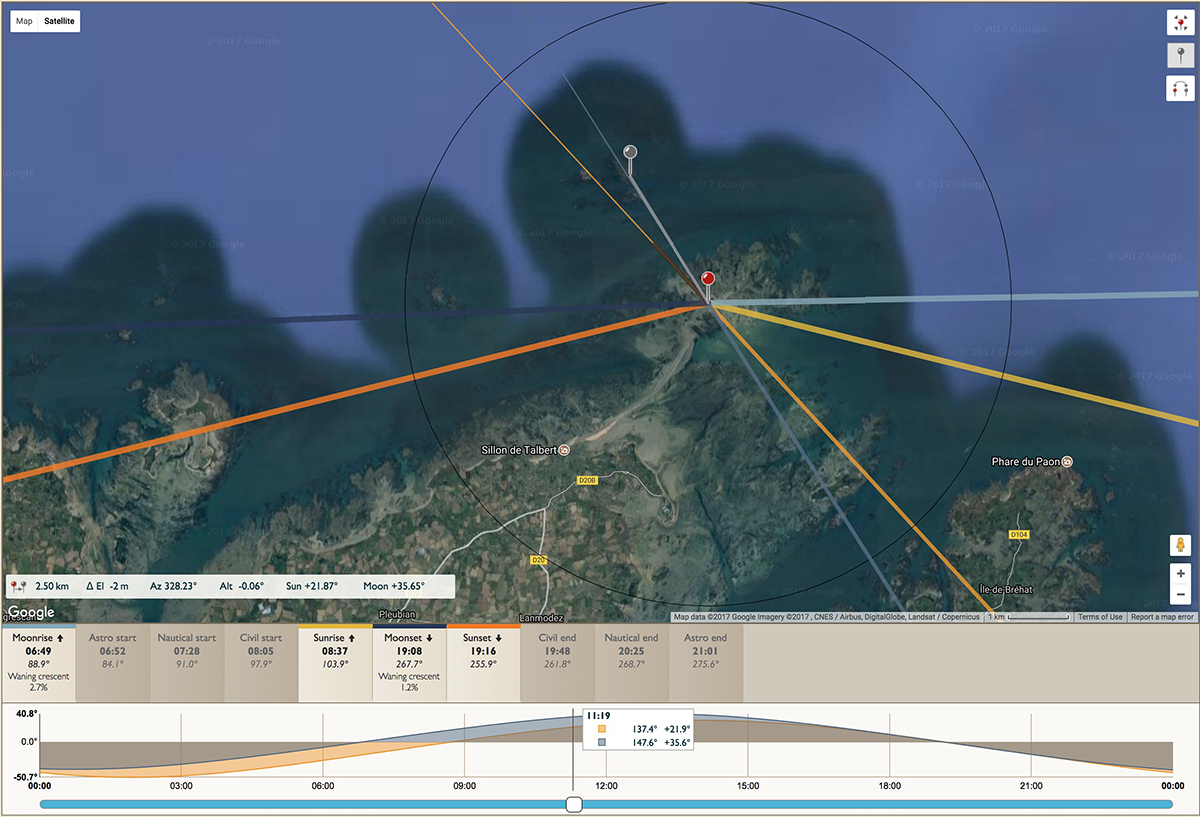Toggle the grey secondary pin button

click(1180, 56)
